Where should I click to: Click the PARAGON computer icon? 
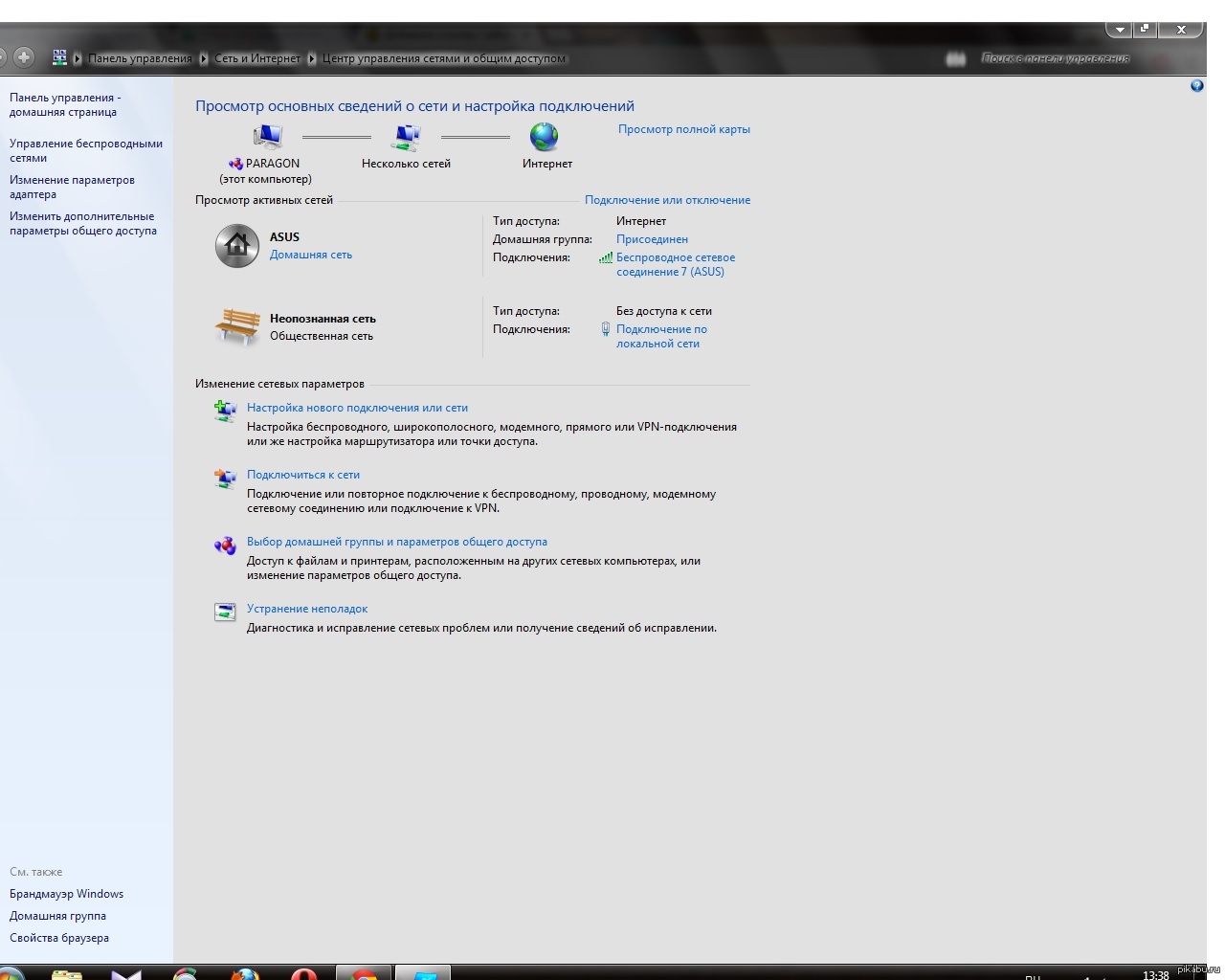point(267,138)
